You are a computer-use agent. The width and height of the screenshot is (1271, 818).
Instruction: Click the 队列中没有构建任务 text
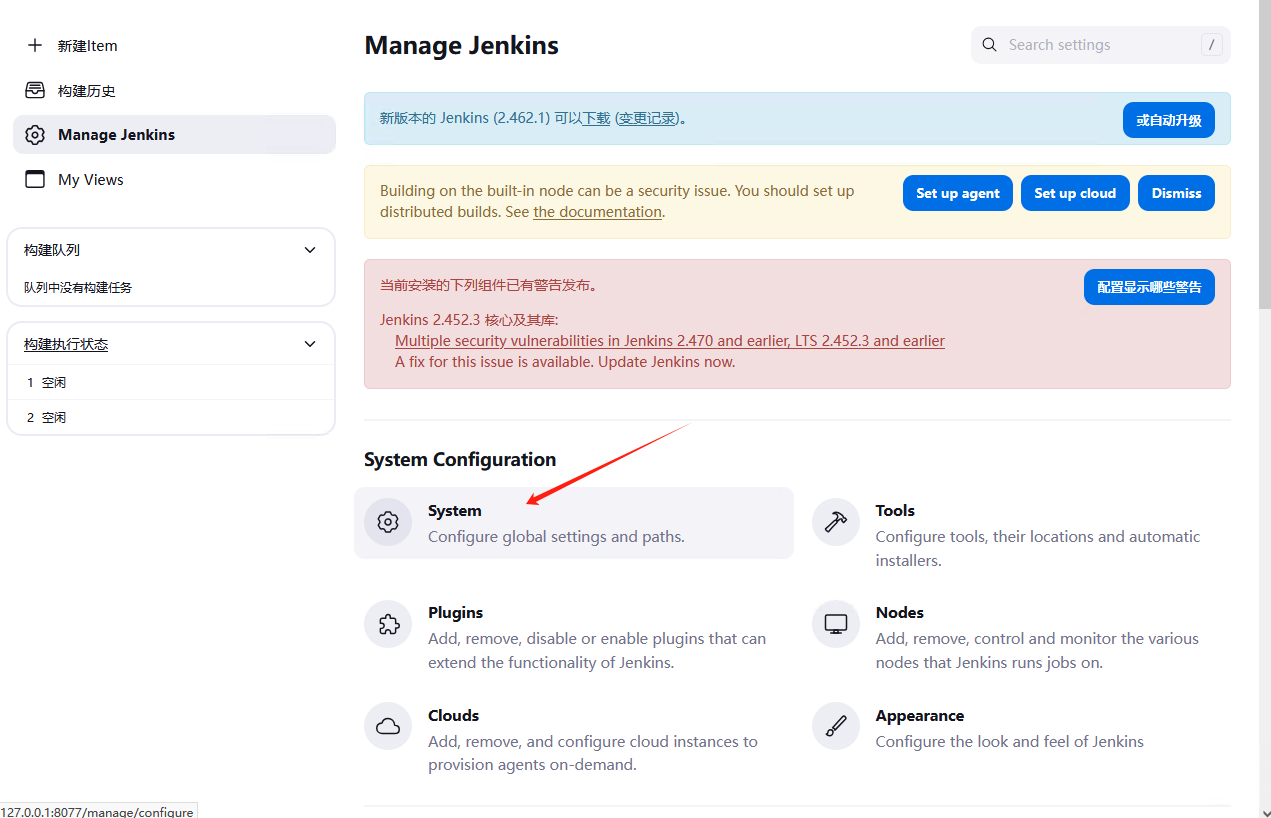click(x=78, y=287)
